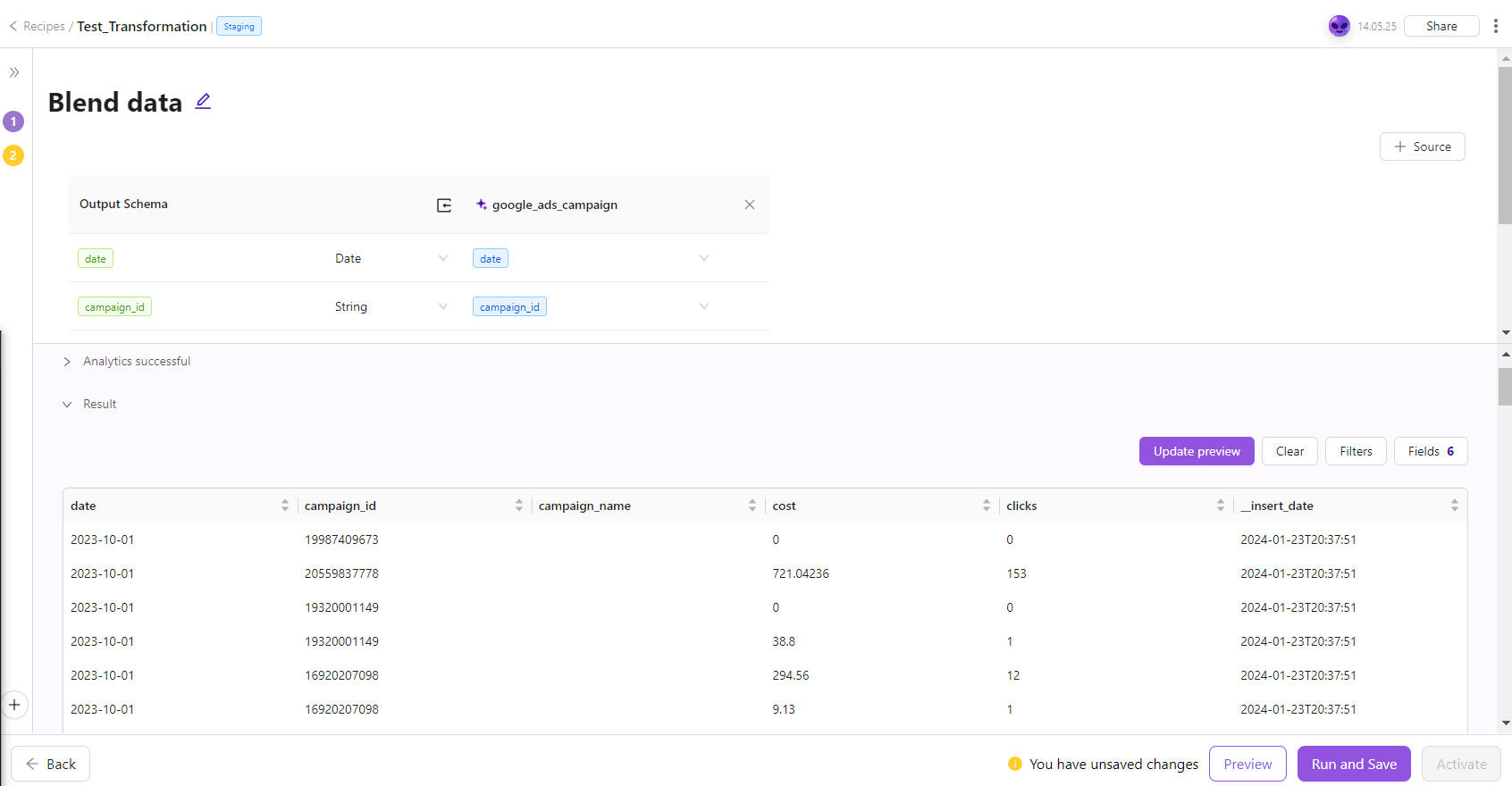Remove the google_ads_campaign source with X
This screenshot has width=1512, height=786.
[749, 205]
